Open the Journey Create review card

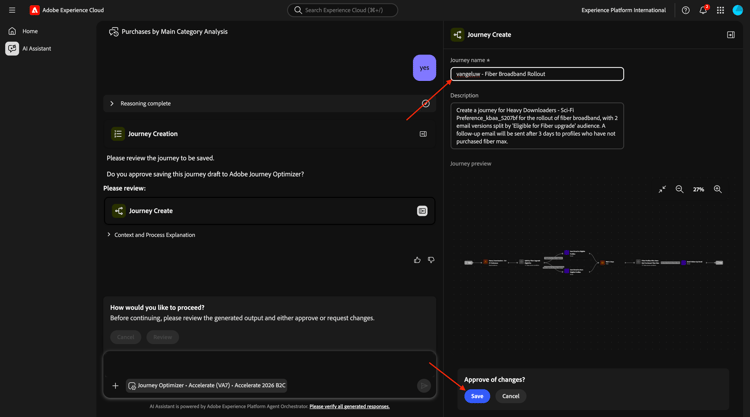tap(269, 211)
